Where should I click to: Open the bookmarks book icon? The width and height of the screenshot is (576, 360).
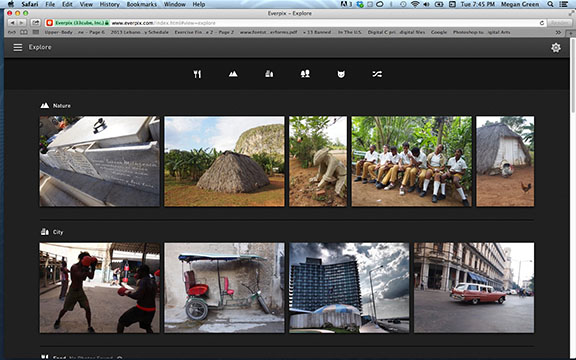(24, 32)
